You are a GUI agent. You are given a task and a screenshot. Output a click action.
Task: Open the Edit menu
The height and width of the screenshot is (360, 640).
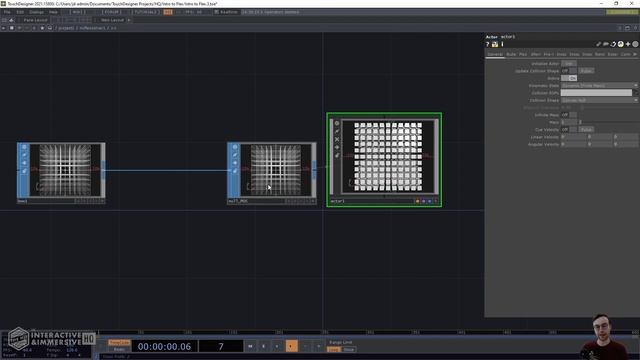20,12
